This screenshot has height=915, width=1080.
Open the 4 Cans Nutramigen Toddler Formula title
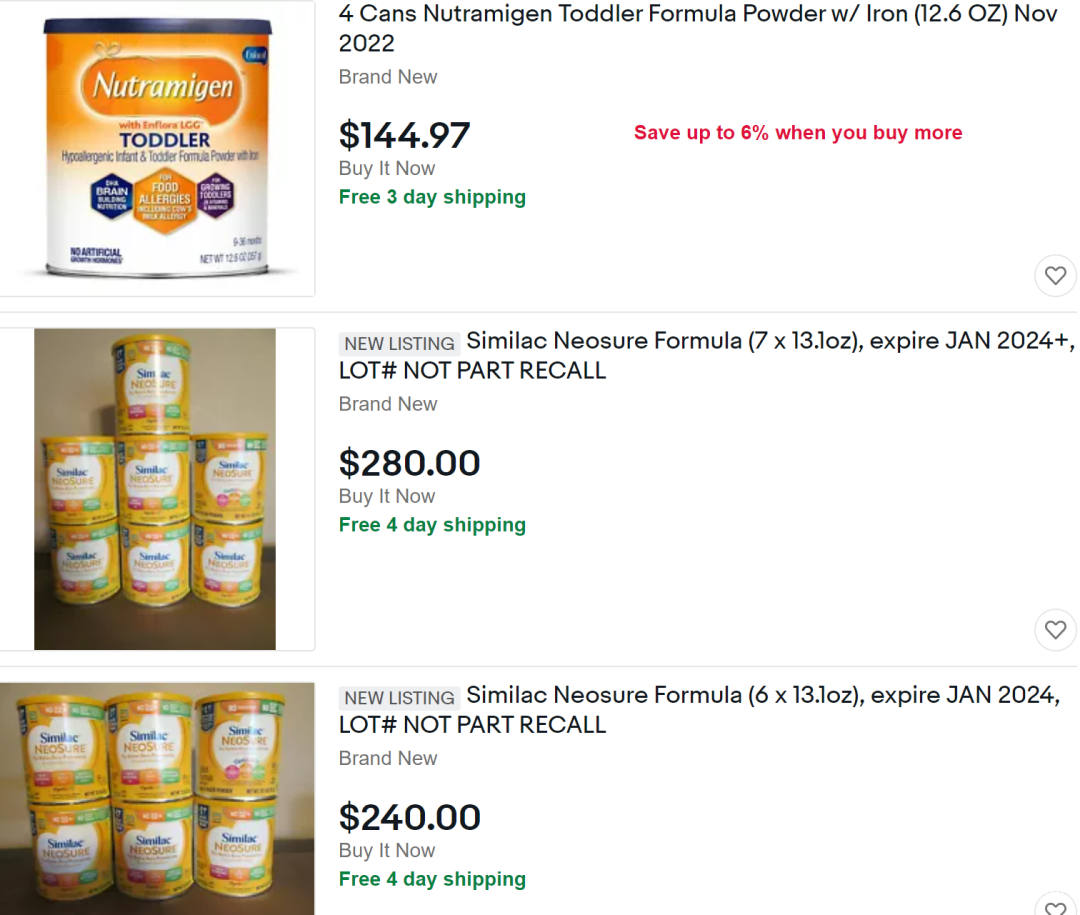(697, 28)
